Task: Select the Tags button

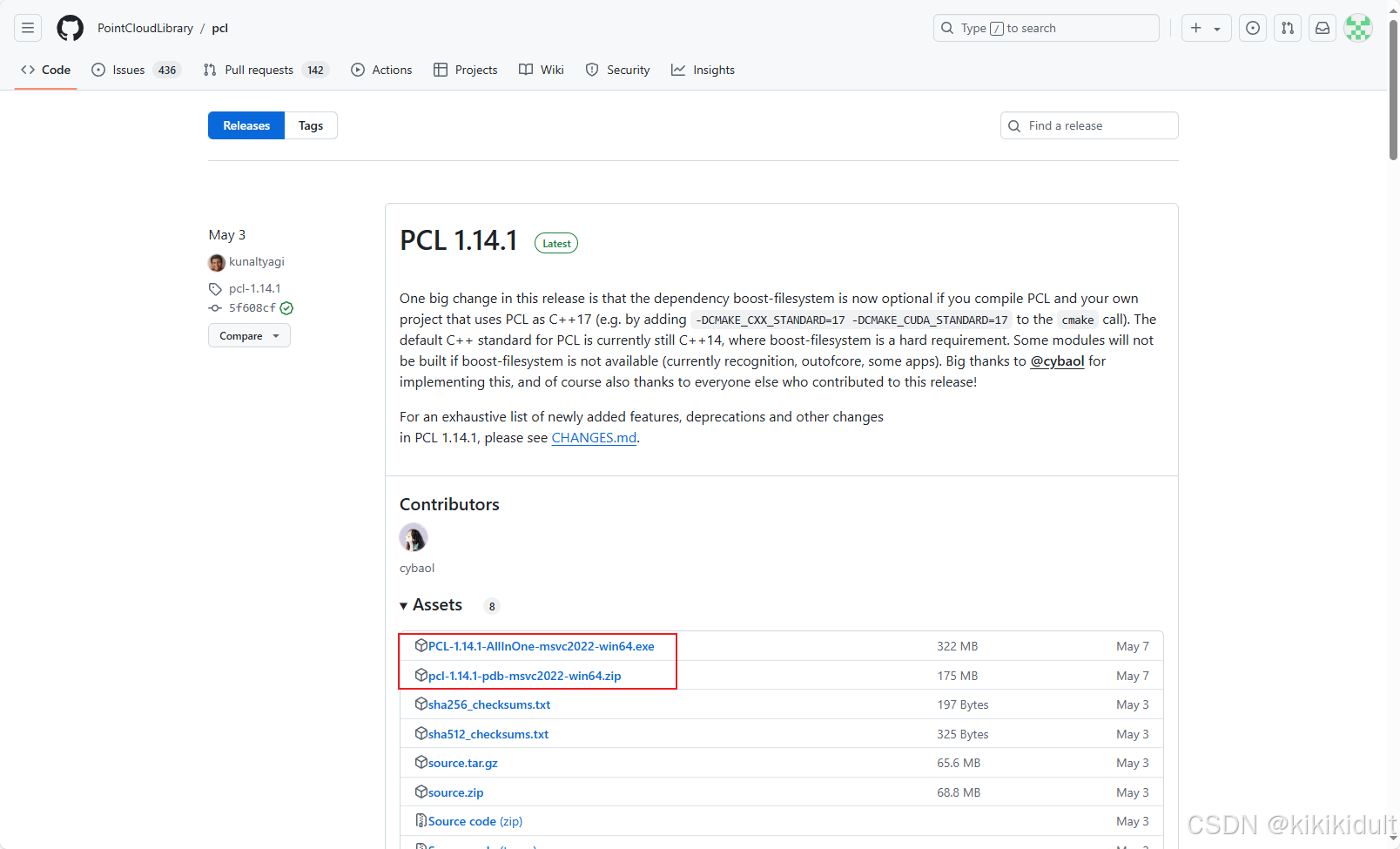Action: [x=311, y=125]
